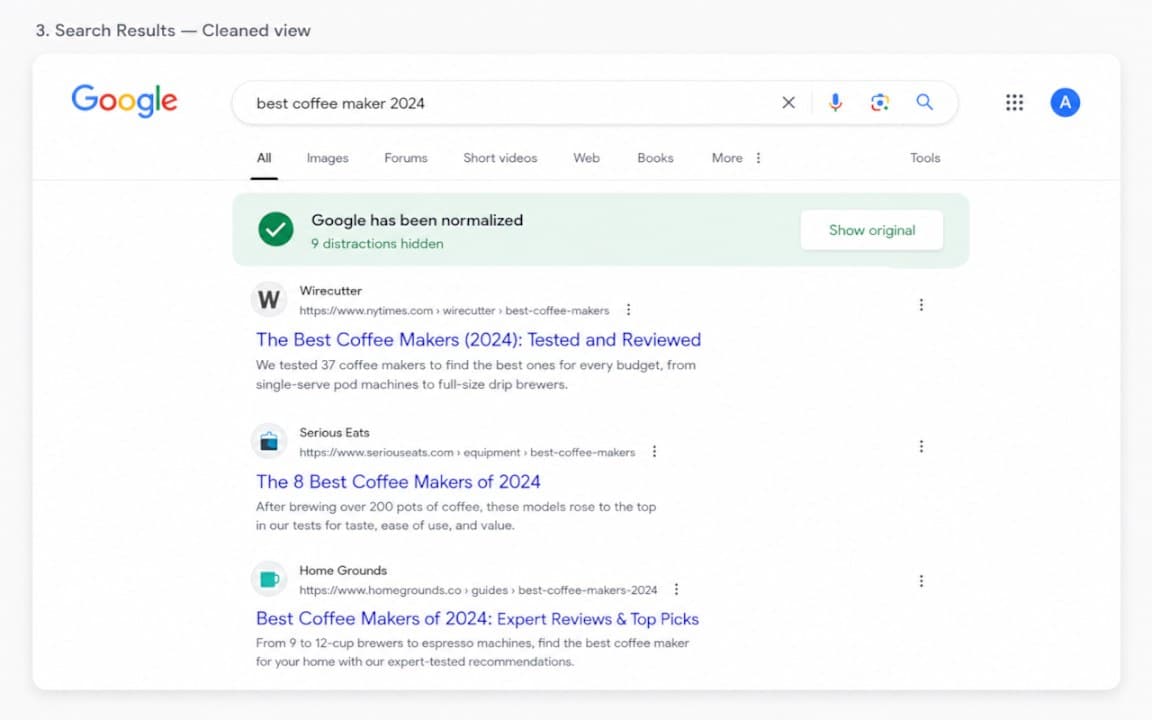The image size is (1152, 720).
Task: Clear the search box with the X icon
Action: point(788,103)
